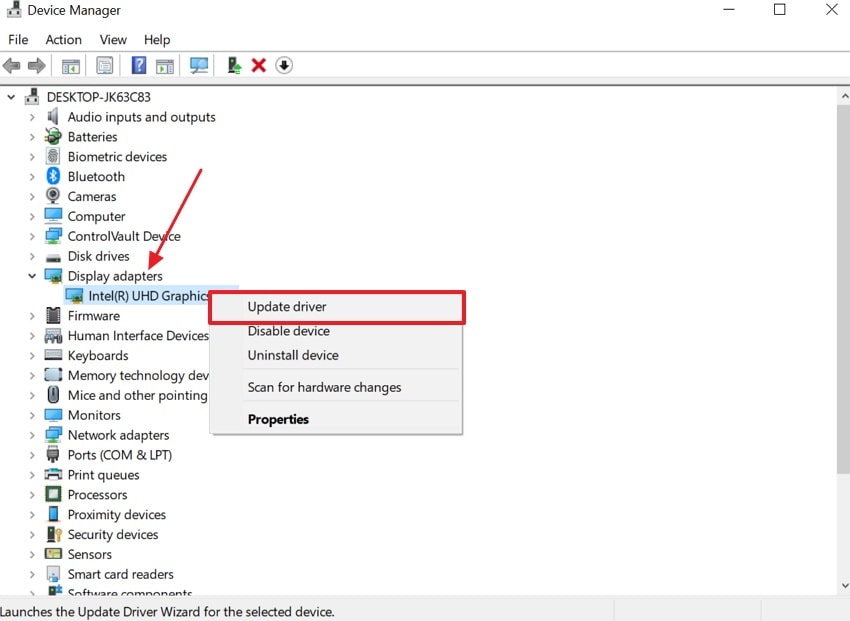Expand the Monitors category
Viewport: 850px width, 621px height.
click(33, 415)
